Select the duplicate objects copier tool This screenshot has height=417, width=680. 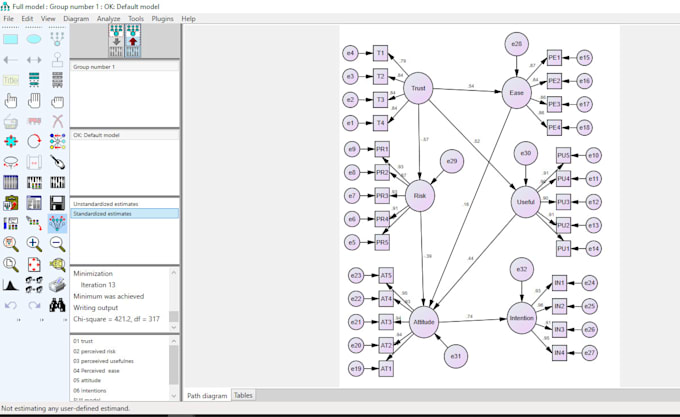click(x=10, y=122)
